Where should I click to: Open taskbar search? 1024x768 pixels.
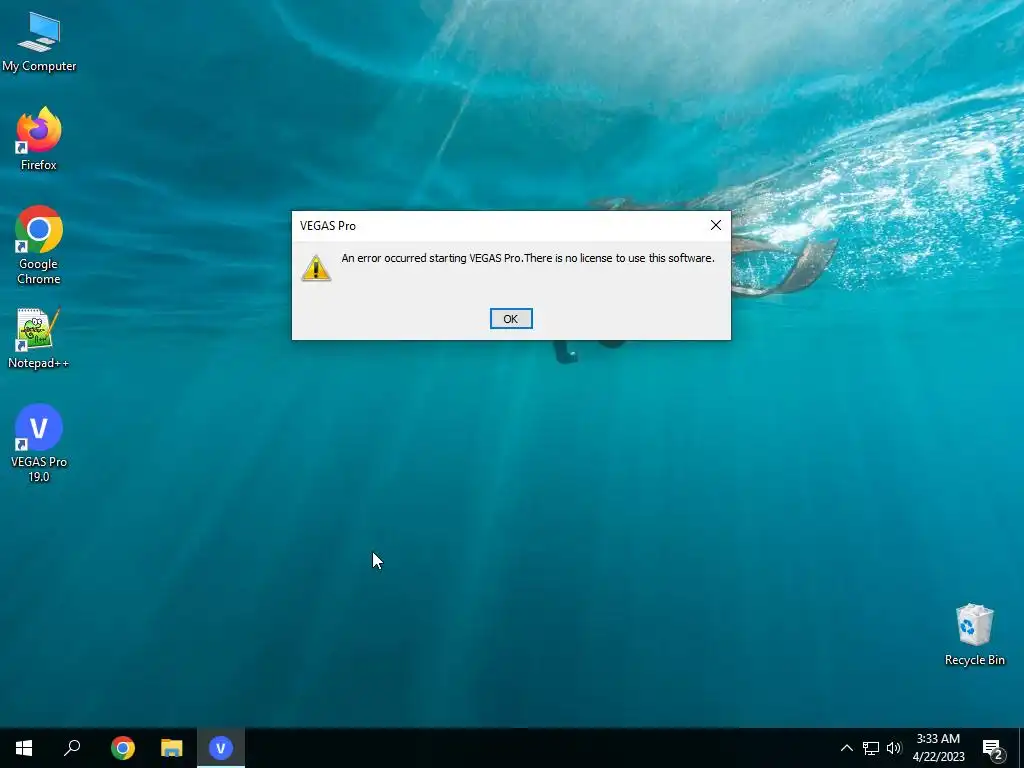click(72, 748)
